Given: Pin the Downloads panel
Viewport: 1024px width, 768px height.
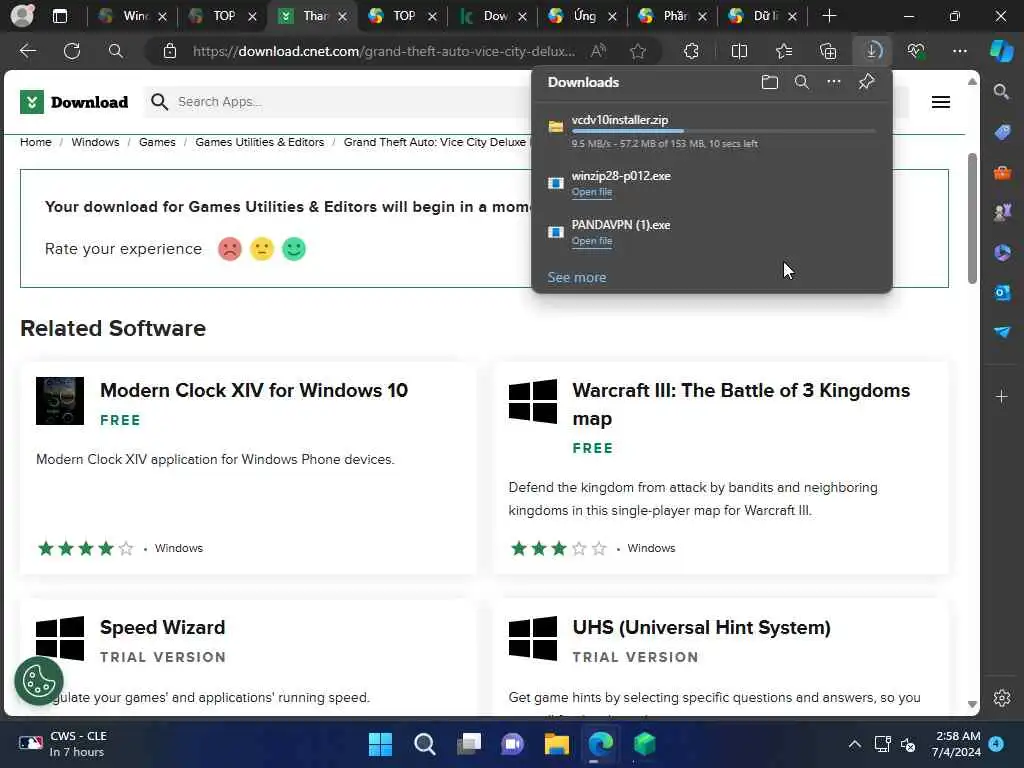Looking at the screenshot, I should (x=866, y=82).
